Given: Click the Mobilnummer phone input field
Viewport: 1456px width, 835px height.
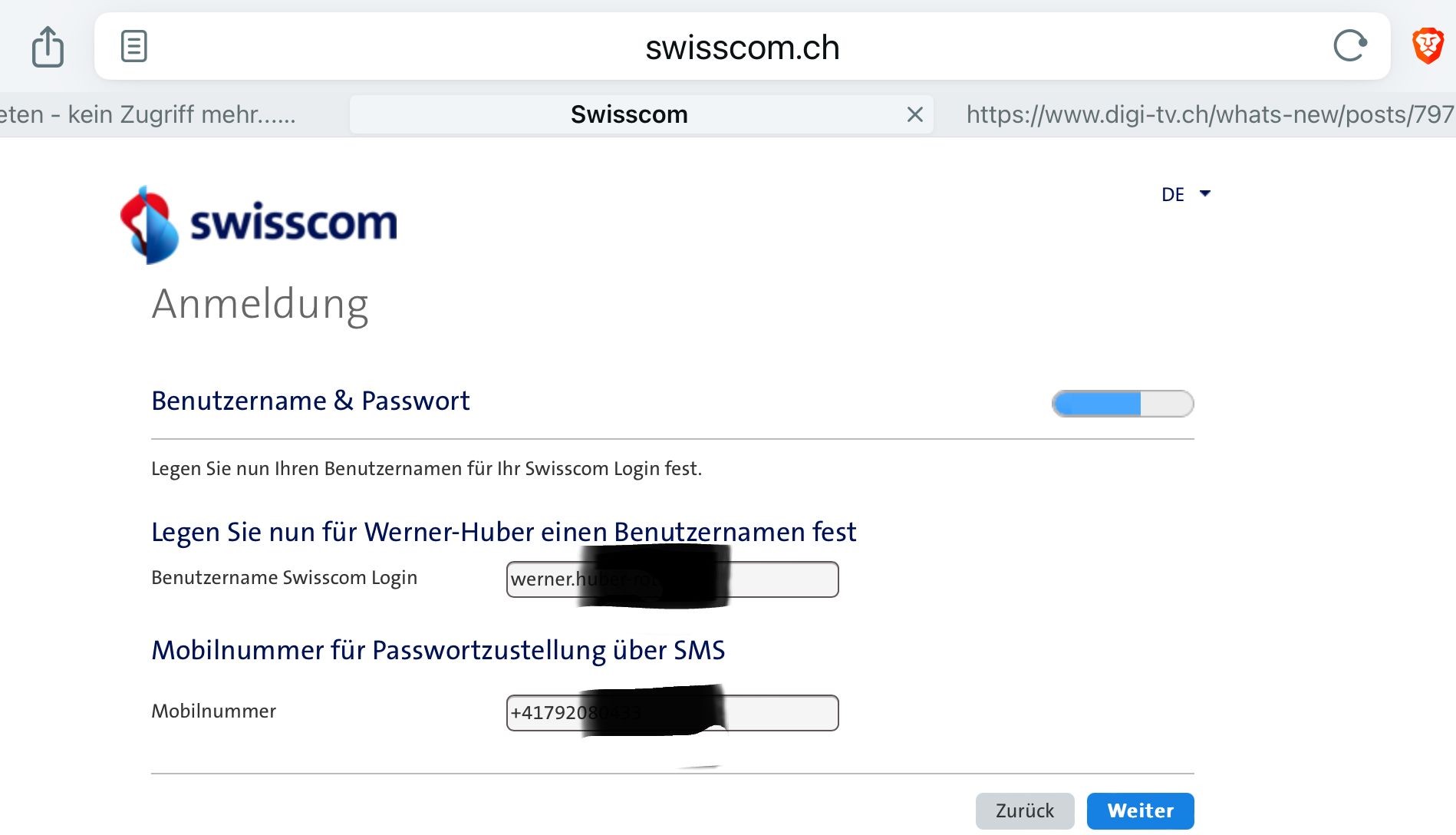Looking at the screenshot, I should pyautogui.click(x=782, y=713).
